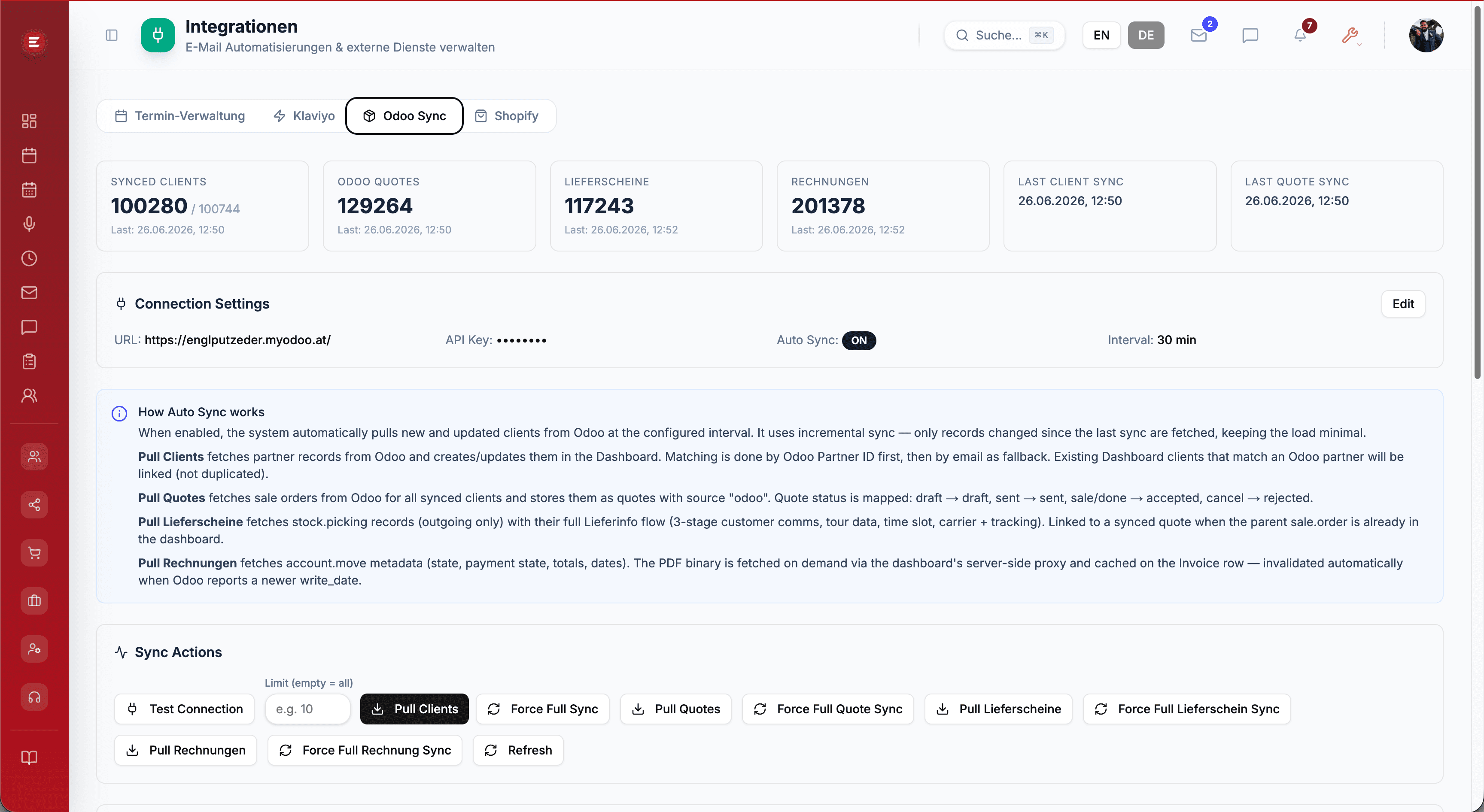Image resolution: width=1484 pixels, height=812 pixels.
Task: Click the URL https://englputzeder.myodoo.at/
Action: click(237, 340)
